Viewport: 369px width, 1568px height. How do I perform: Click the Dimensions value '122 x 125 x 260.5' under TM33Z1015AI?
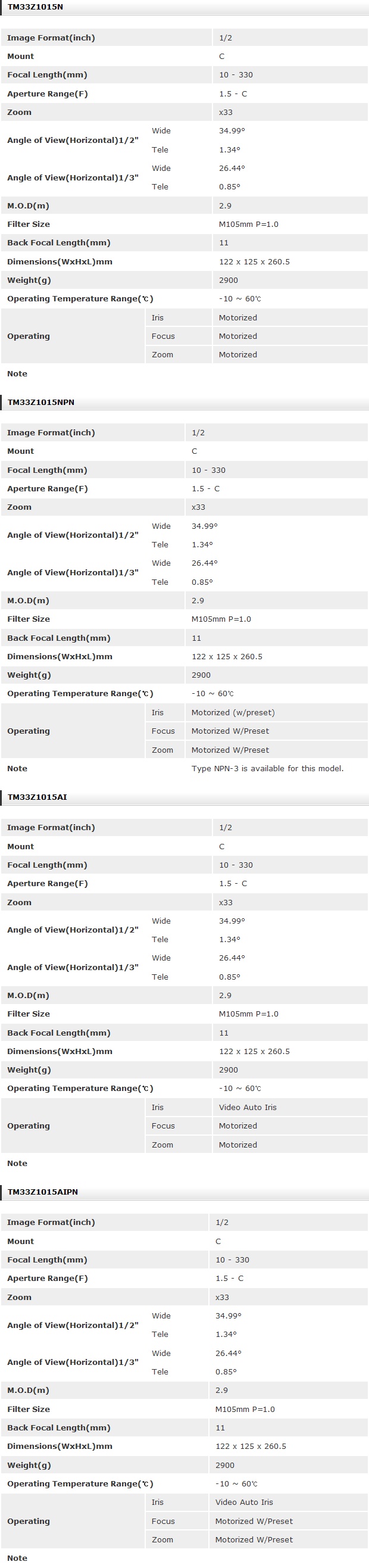click(254, 1051)
